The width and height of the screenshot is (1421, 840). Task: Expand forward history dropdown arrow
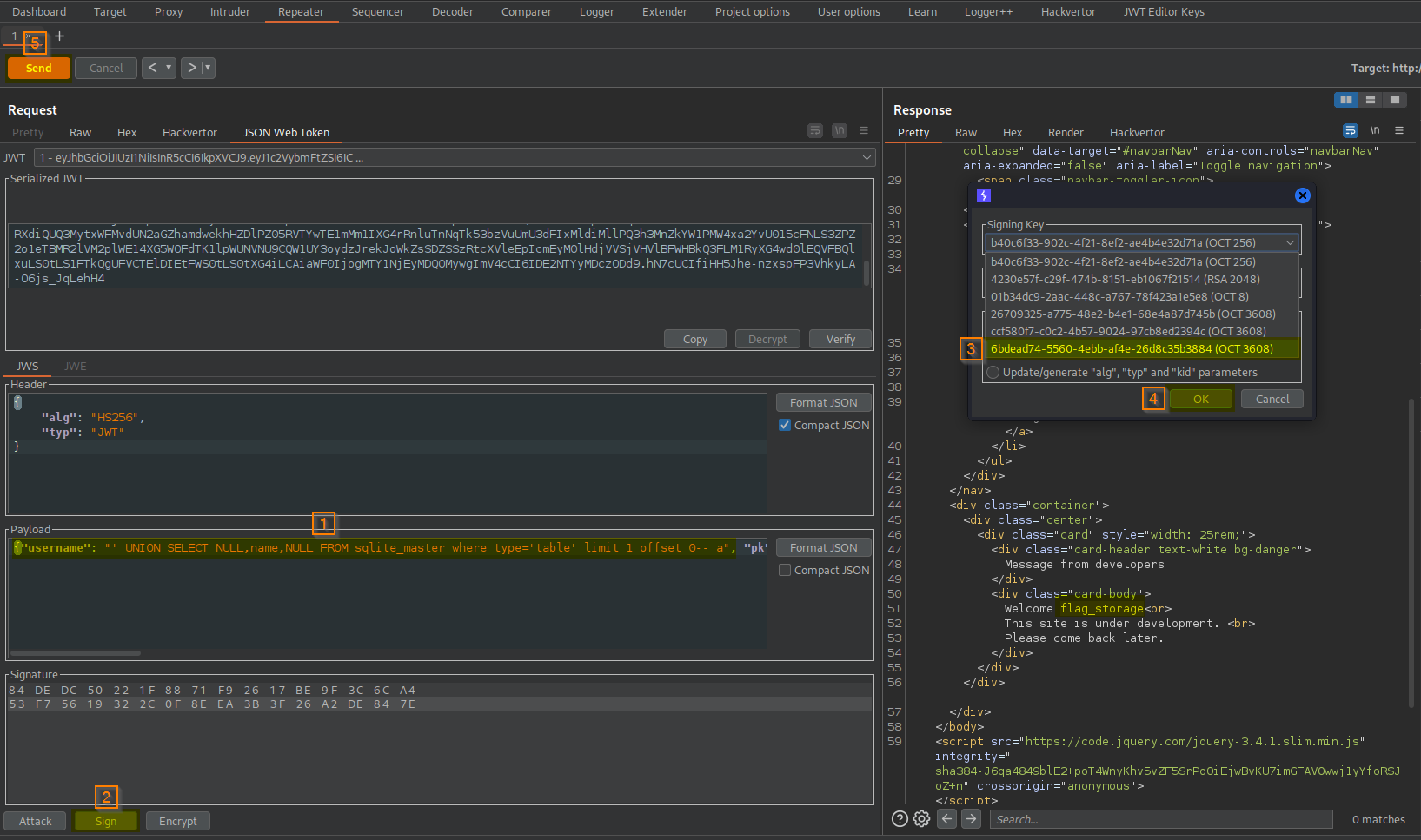point(208,68)
